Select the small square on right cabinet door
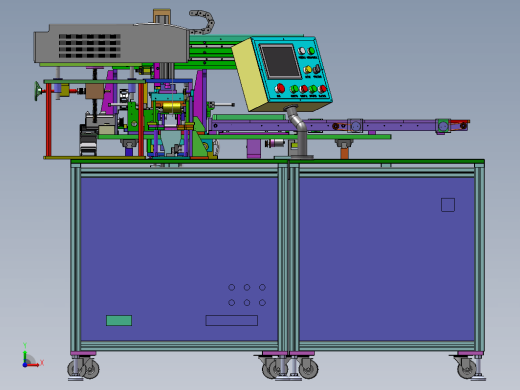Screen dimensions: 520x390 coord(448,205)
